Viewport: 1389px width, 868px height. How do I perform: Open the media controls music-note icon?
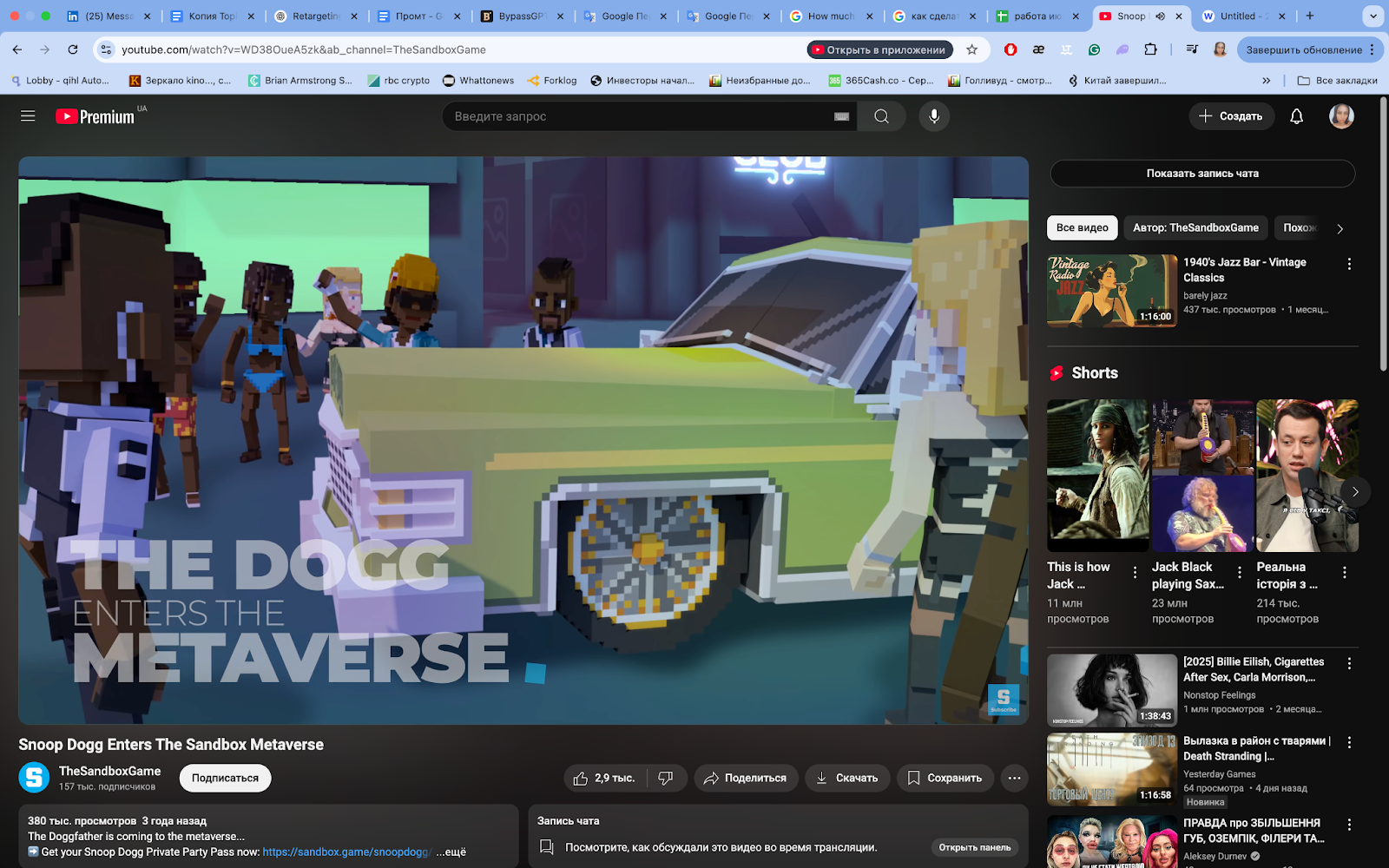[x=1192, y=49]
